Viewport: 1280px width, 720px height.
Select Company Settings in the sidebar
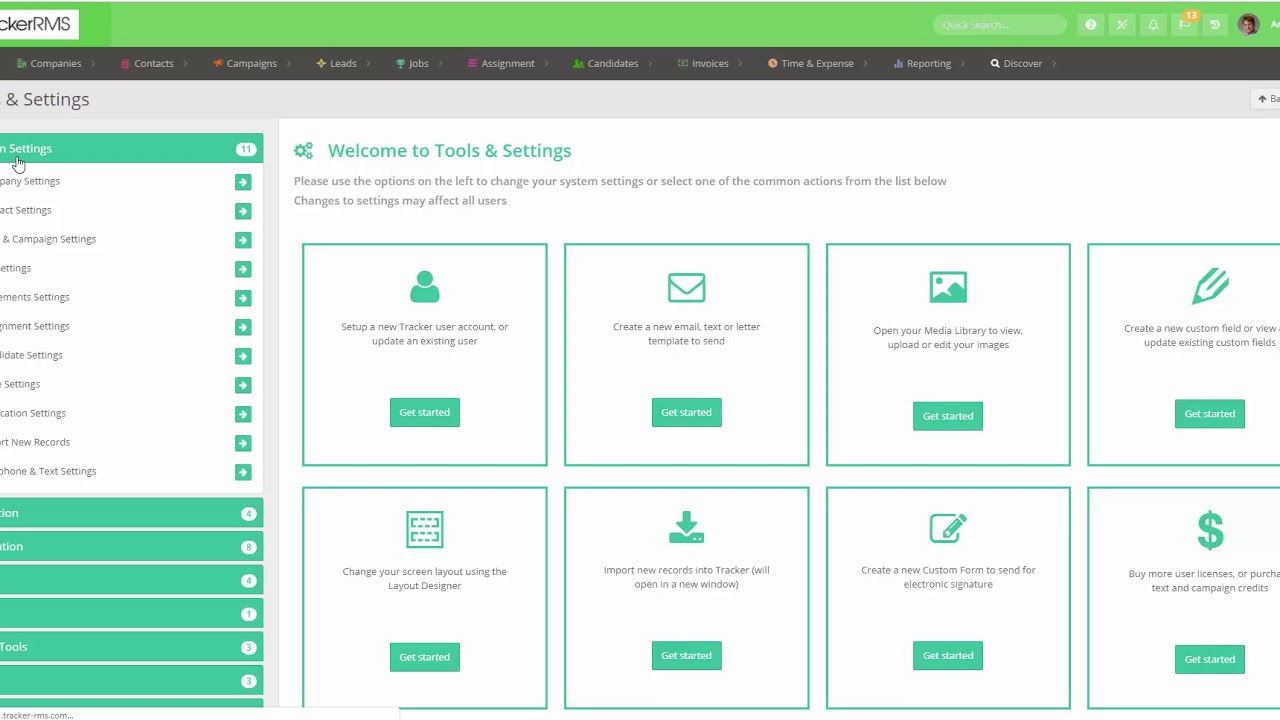tap(30, 181)
